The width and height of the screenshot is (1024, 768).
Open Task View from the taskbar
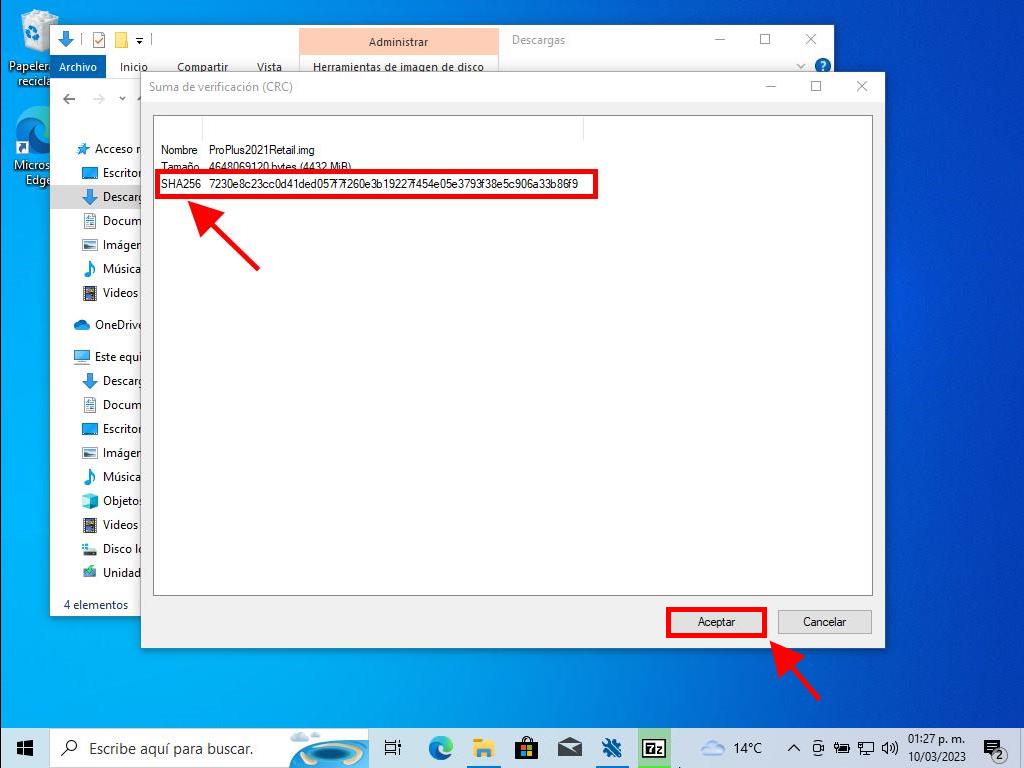coord(393,748)
